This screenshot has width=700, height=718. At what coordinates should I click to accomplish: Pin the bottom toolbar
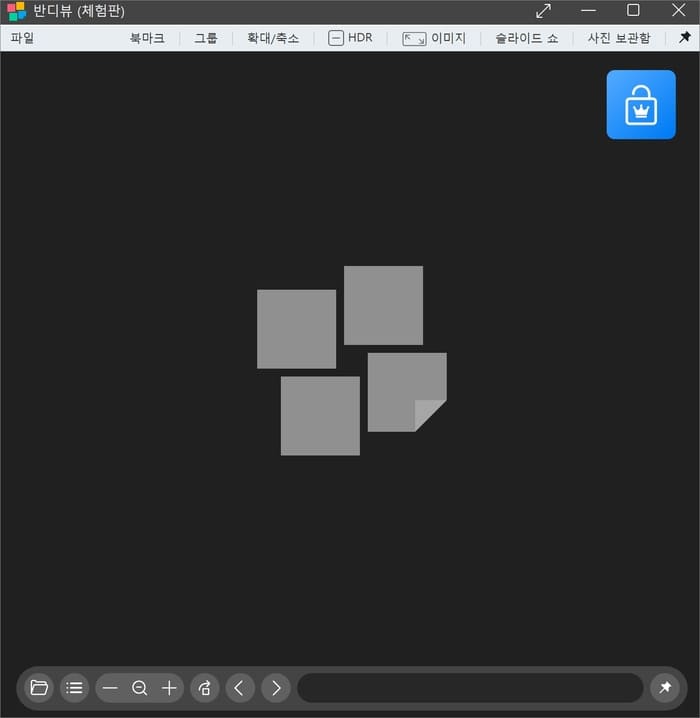(665, 688)
